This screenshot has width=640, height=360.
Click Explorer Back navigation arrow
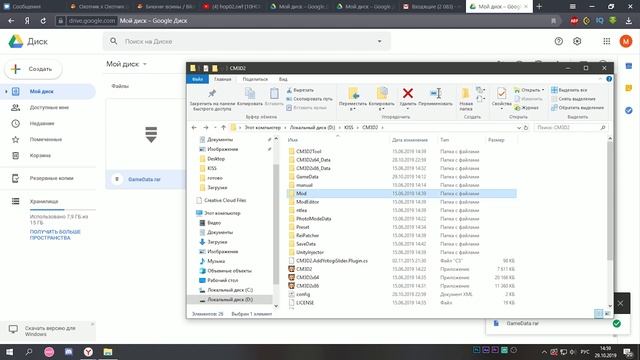coord(194,128)
